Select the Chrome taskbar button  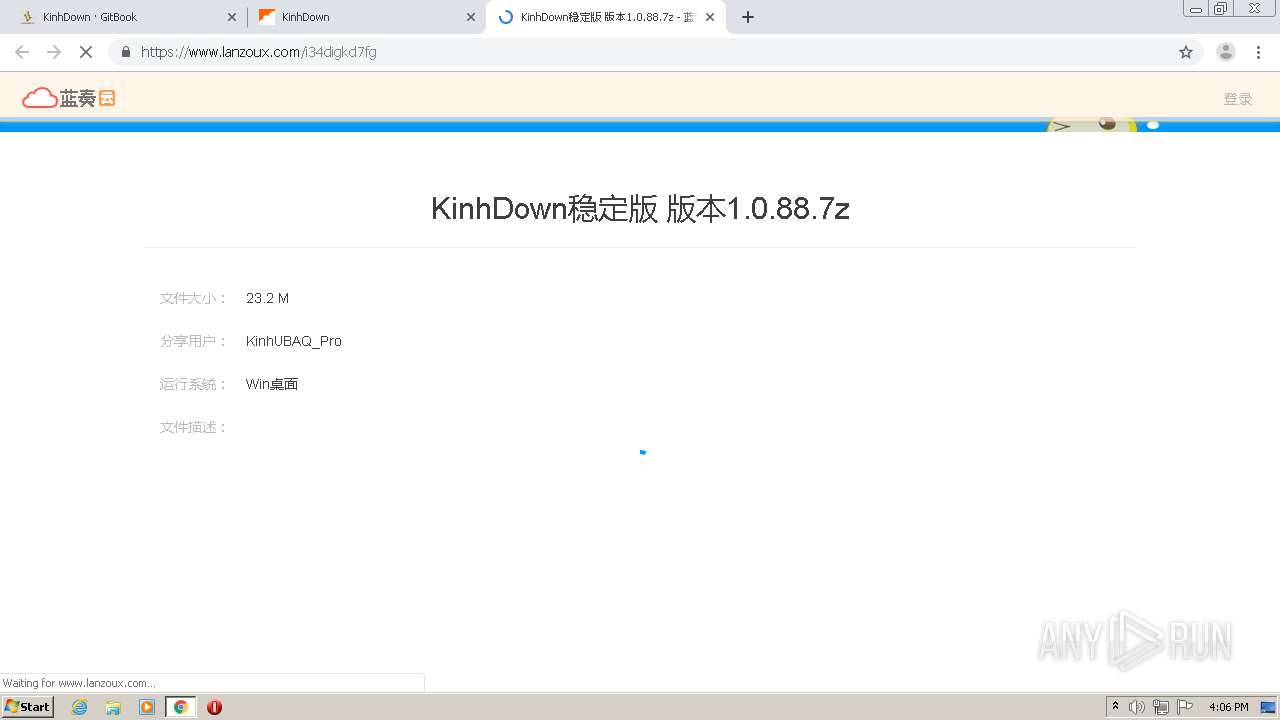[x=181, y=707]
